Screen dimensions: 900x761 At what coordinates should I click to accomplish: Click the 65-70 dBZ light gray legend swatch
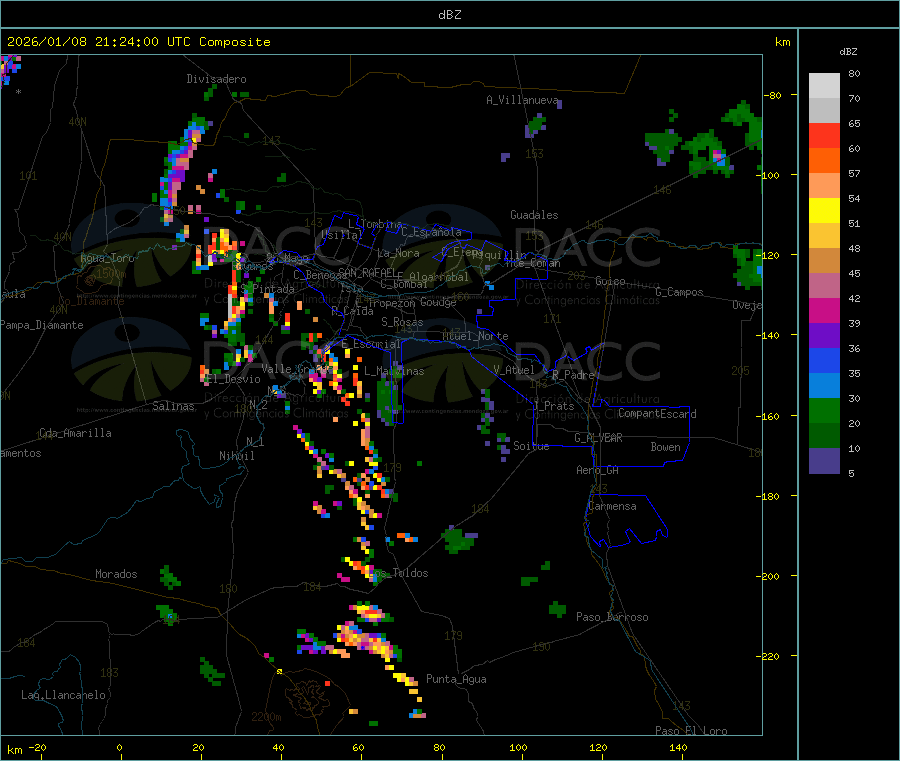[x=824, y=110]
